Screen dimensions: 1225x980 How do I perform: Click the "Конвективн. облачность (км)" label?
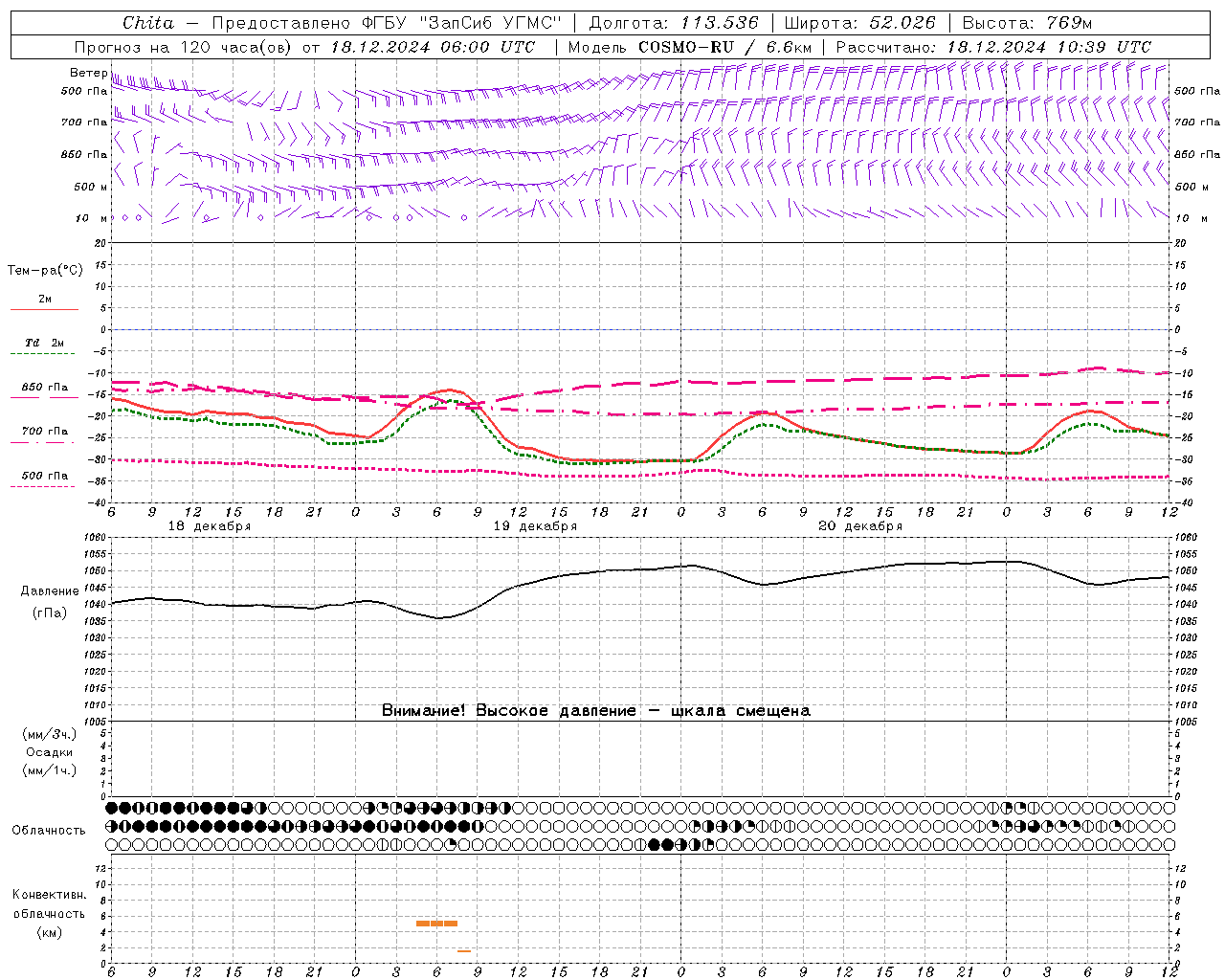pos(49,913)
